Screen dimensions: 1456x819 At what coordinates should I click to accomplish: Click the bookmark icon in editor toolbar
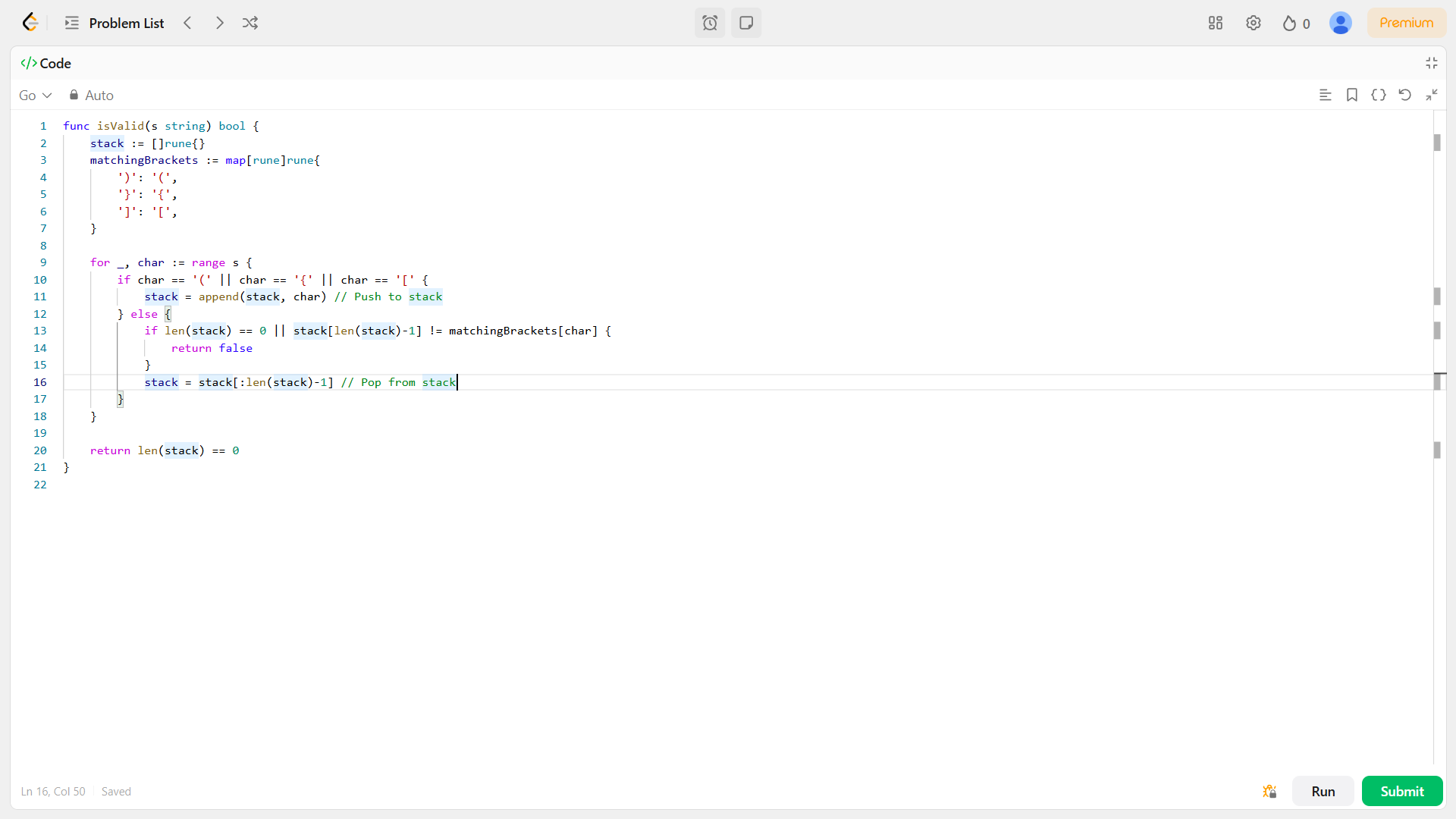[1352, 95]
